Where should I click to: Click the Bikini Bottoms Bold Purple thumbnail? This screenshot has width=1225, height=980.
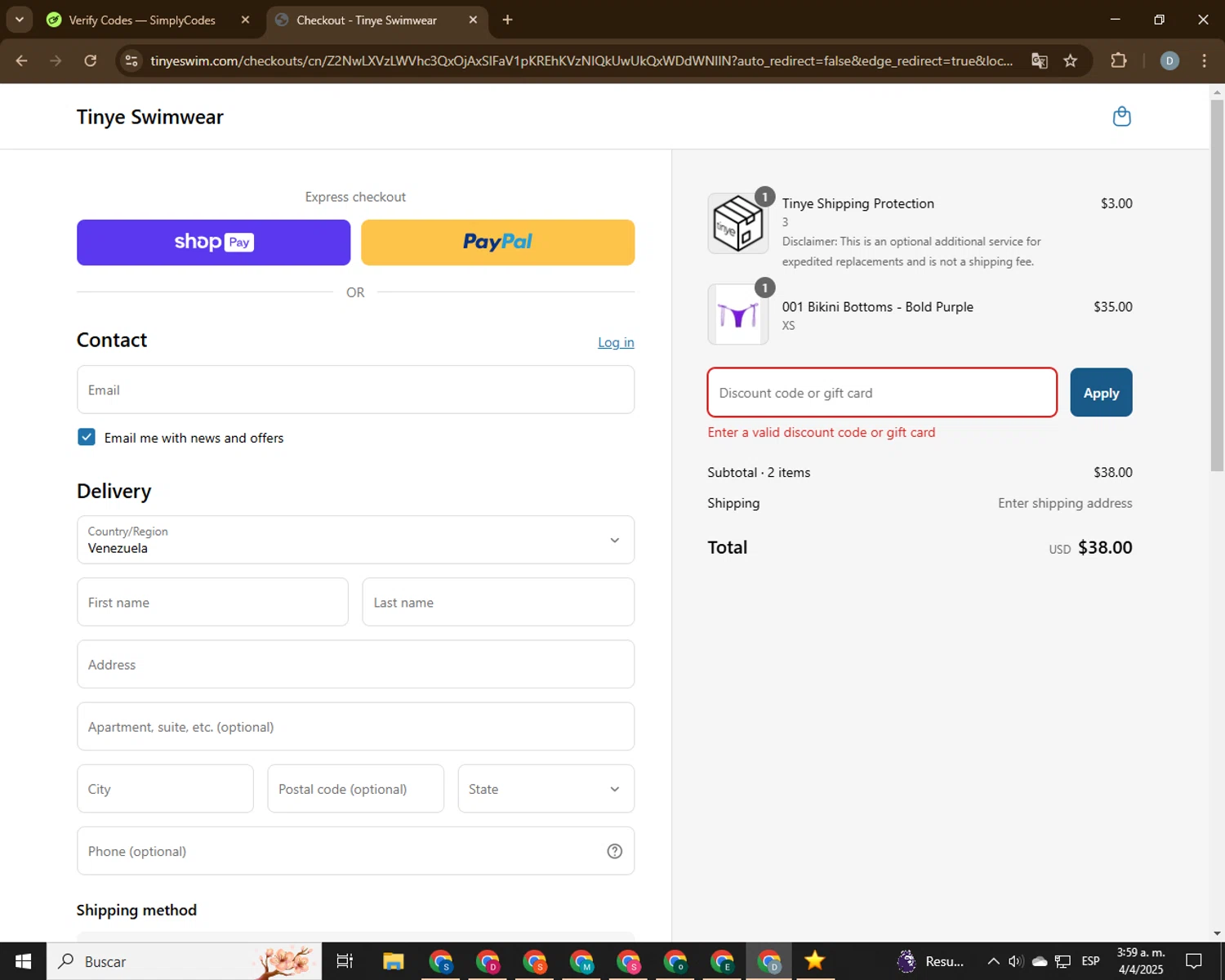[x=737, y=314]
